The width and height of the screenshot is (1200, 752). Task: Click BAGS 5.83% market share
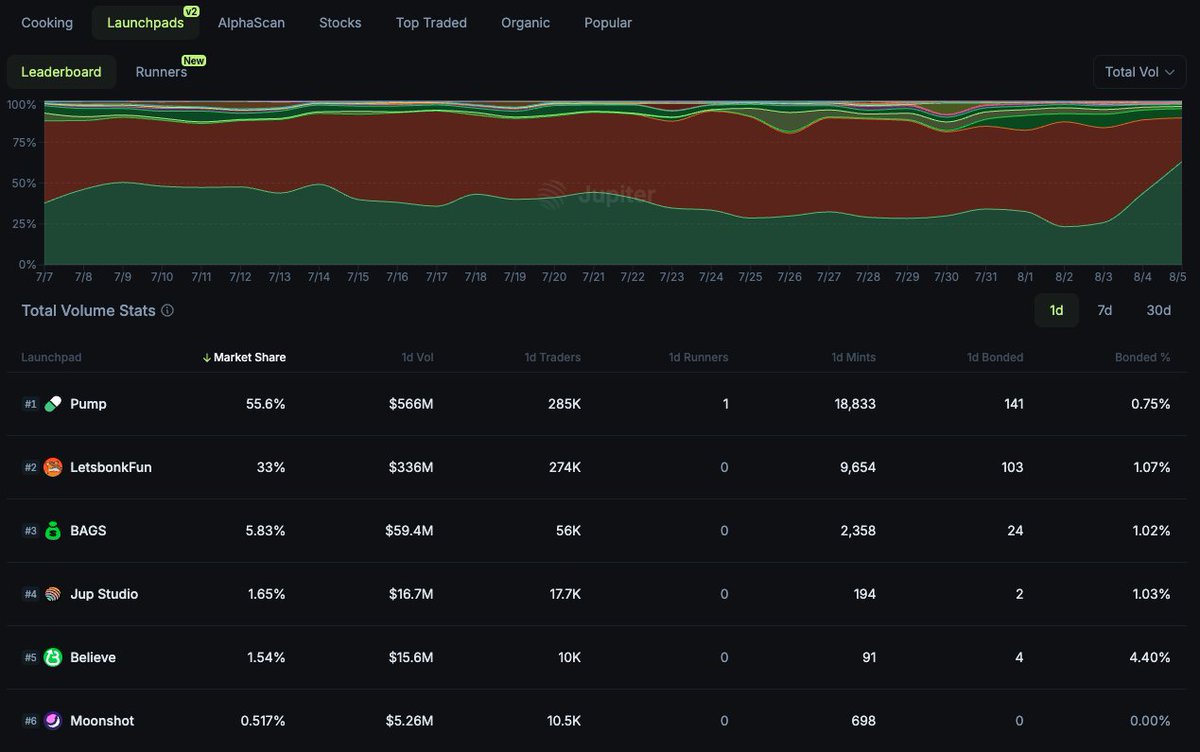tap(264, 531)
